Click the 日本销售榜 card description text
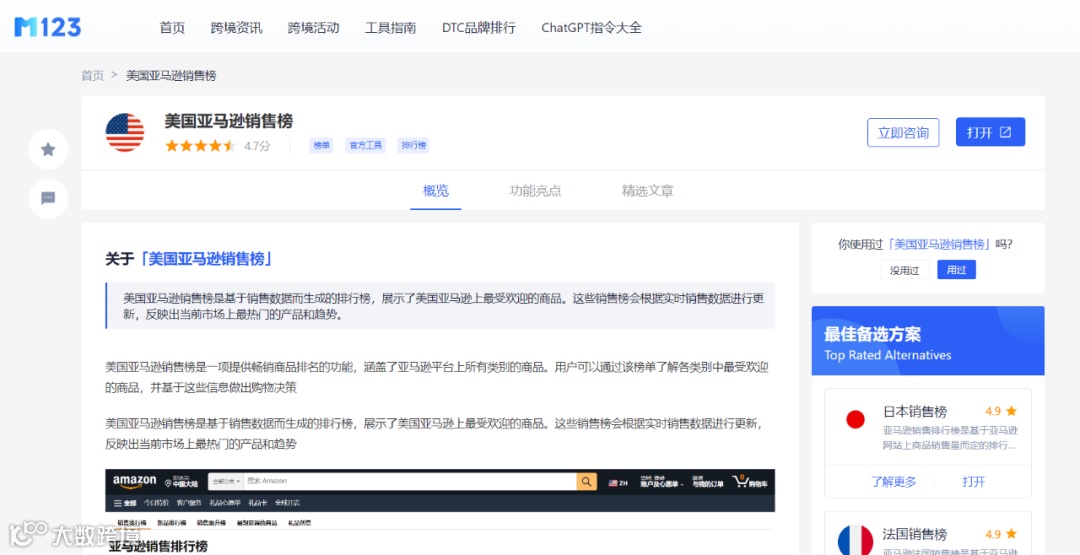The height and width of the screenshot is (555, 1080). click(x=950, y=437)
